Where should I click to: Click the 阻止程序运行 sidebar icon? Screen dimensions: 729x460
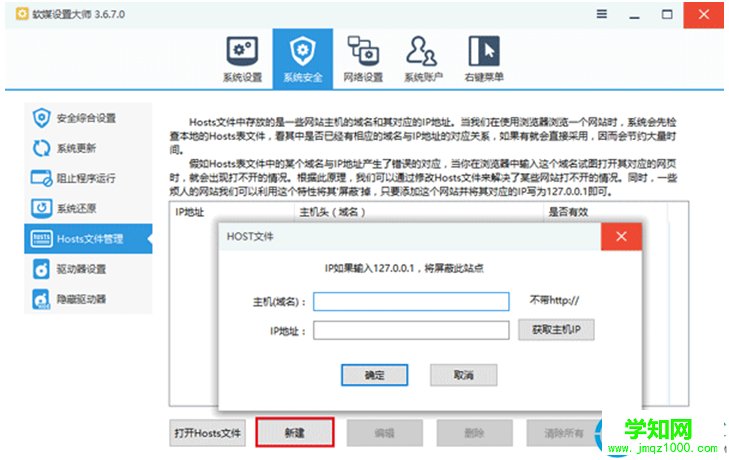click(41, 178)
